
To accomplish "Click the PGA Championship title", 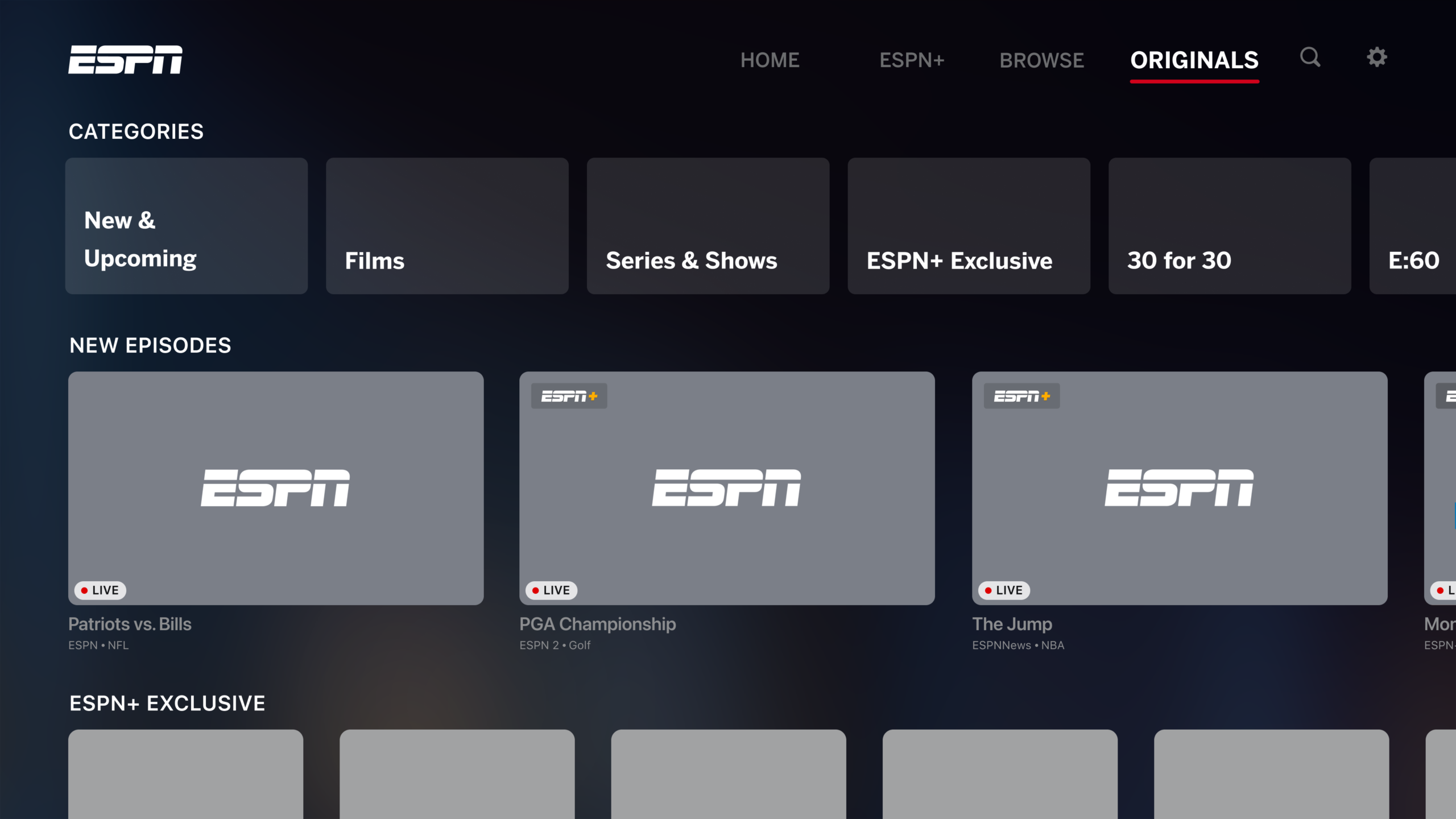I will [x=597, y=624].
